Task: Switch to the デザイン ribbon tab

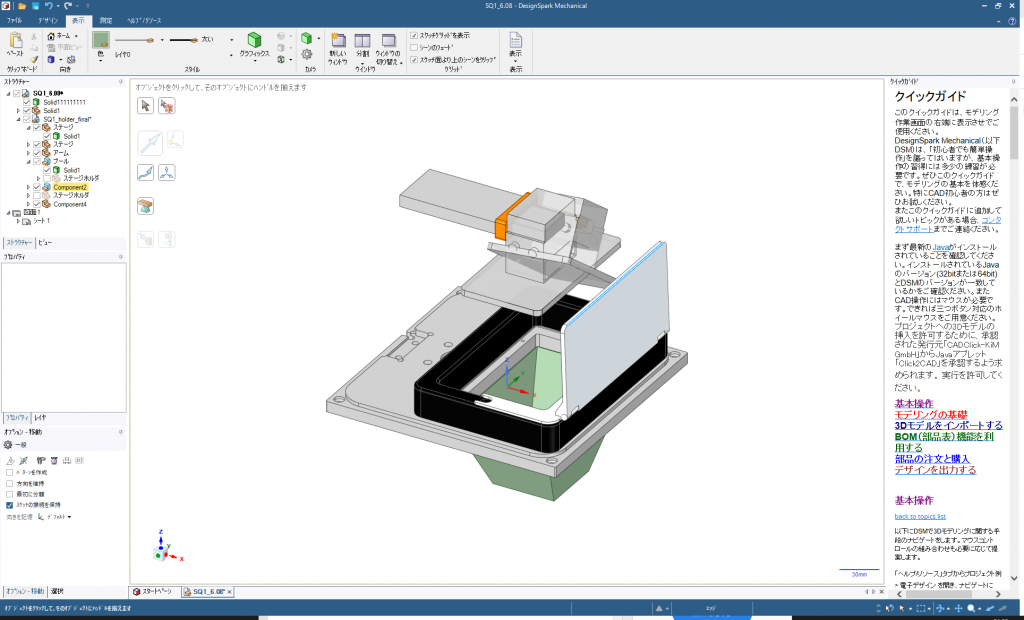Action: [x=47, y=20]
